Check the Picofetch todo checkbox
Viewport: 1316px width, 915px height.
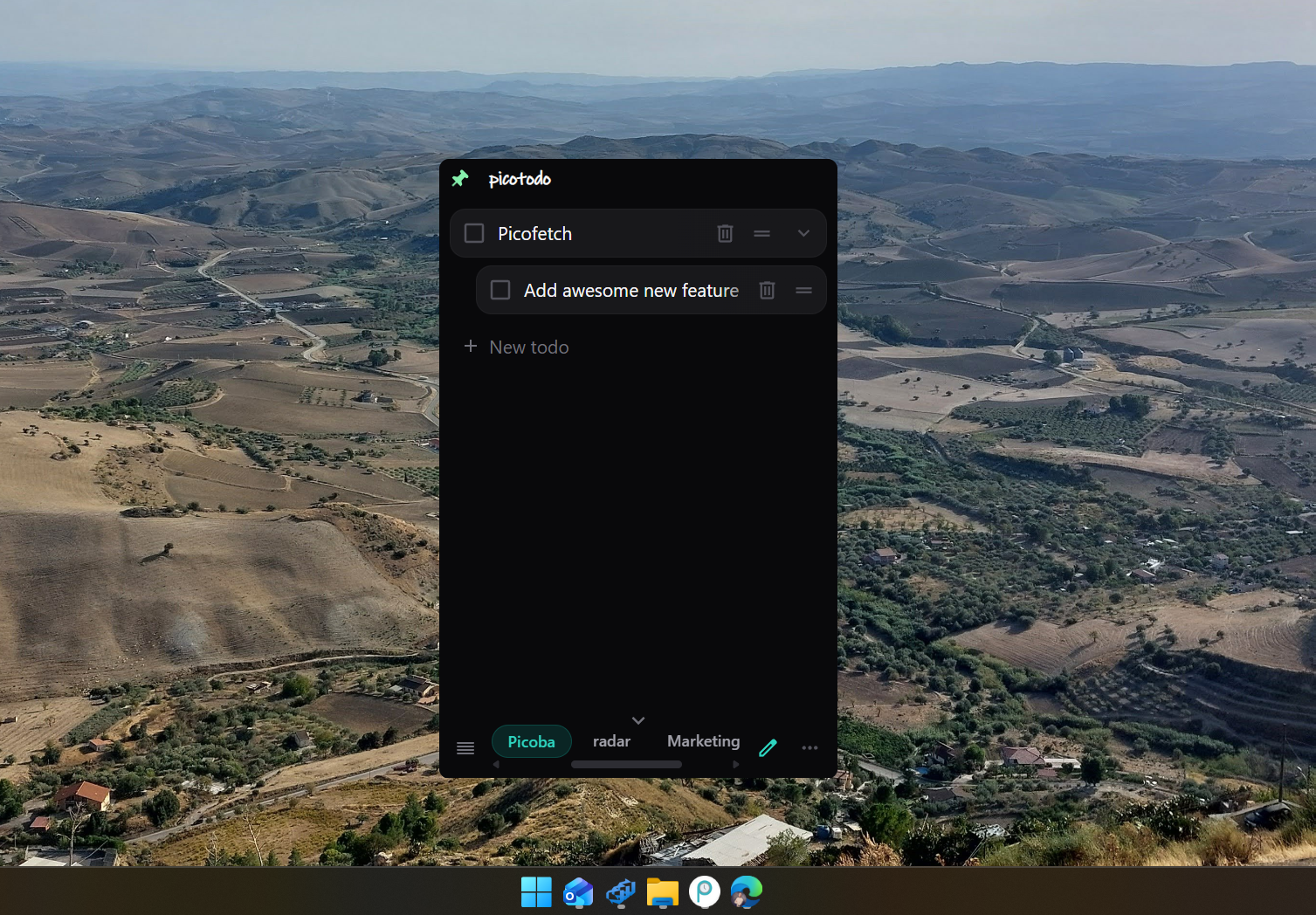click(474, 233)
